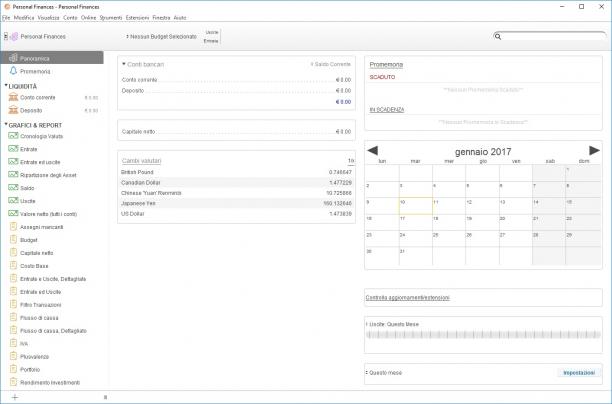The height and width of the screenshot is (404, 612).
Task: Click the Impostazioni button
Action: coord(579,373)
